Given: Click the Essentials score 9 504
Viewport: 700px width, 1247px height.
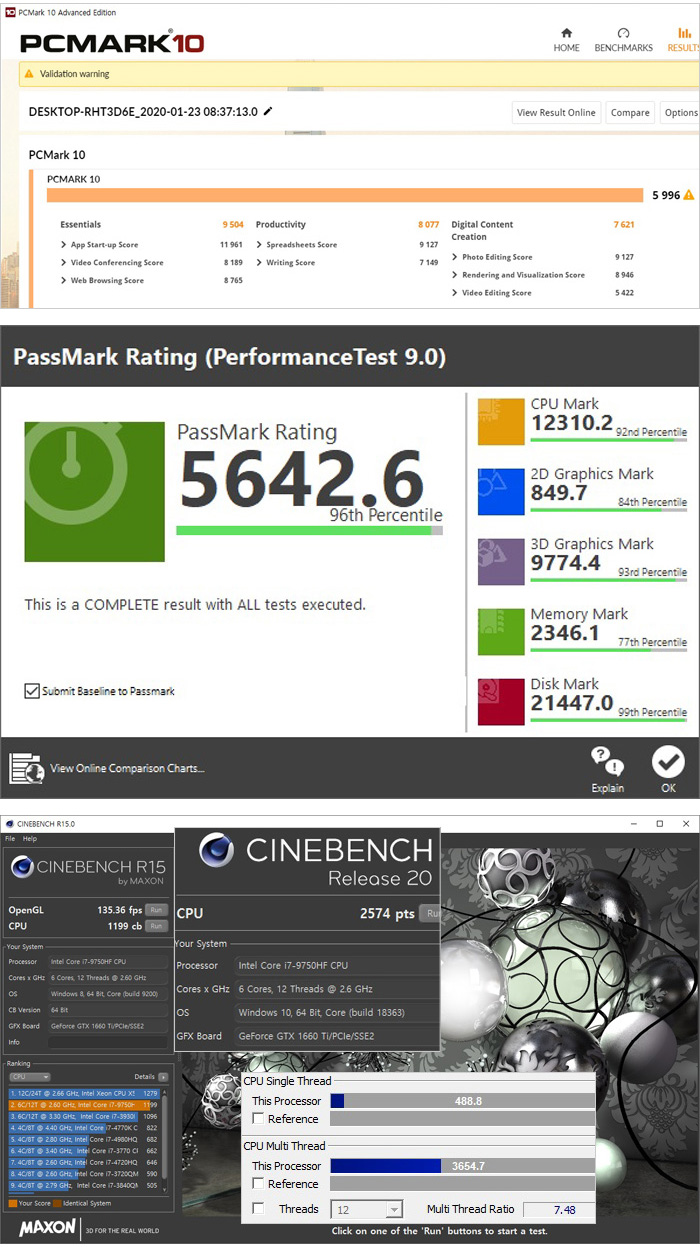Looking at the screenshot, I should point(232,225).
